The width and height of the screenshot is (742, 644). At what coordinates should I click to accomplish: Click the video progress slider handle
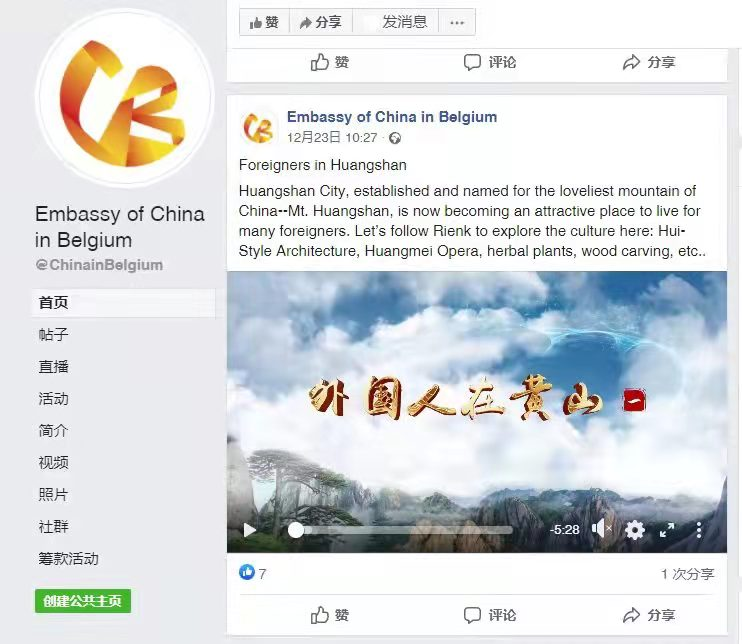click(296, 530)
